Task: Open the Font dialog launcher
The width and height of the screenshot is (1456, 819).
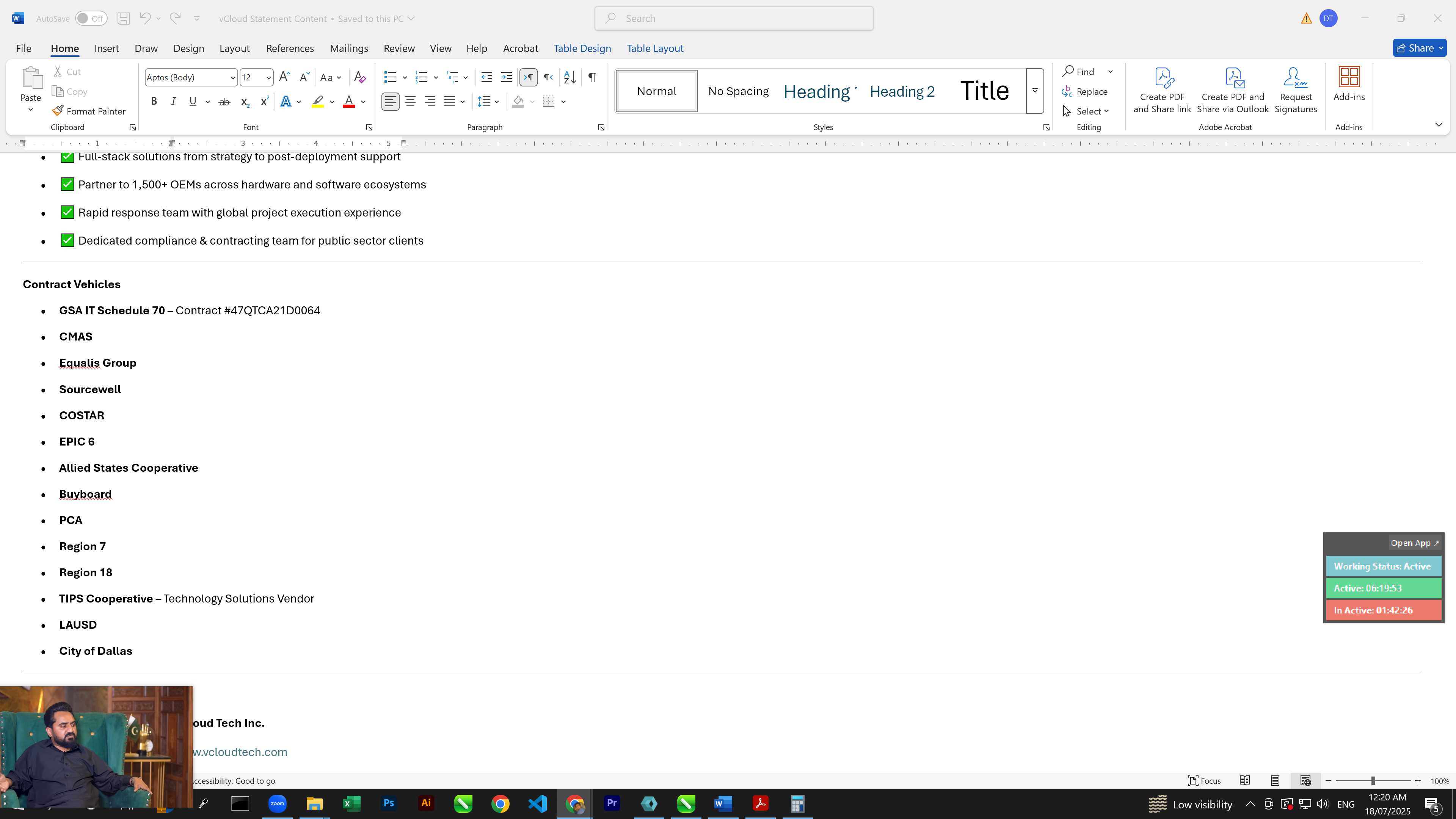Action: [369, 128]
